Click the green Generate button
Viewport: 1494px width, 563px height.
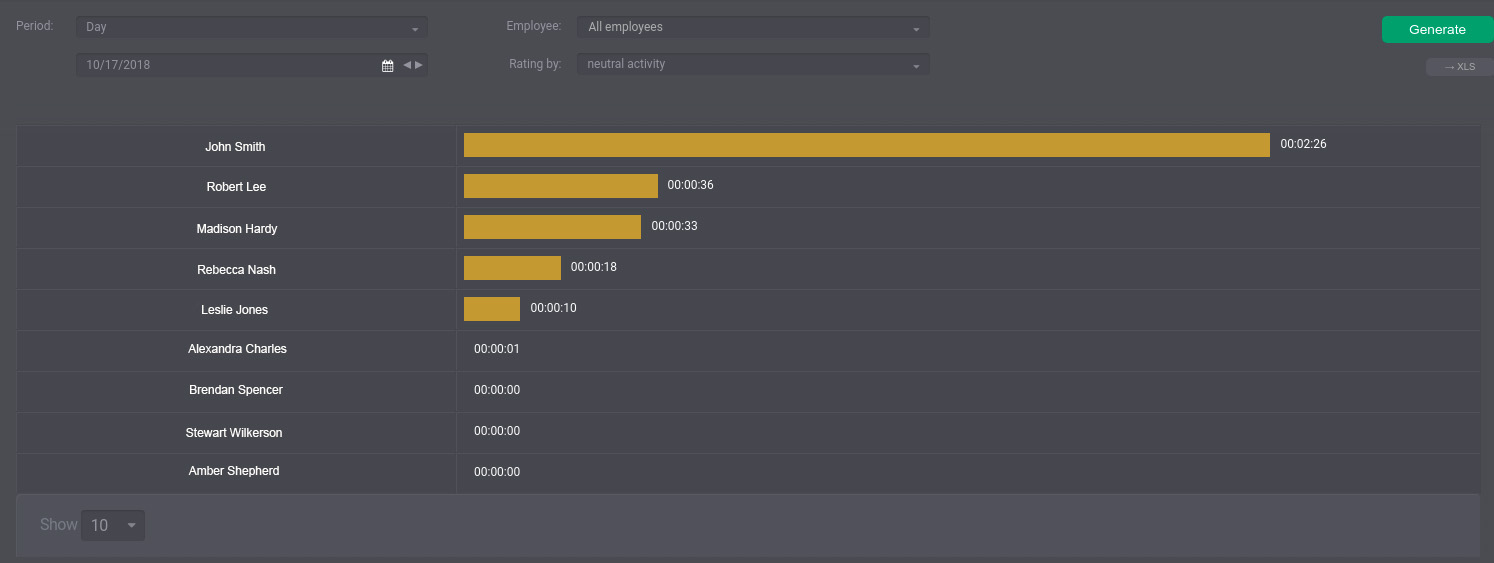tap(1437, 30)
